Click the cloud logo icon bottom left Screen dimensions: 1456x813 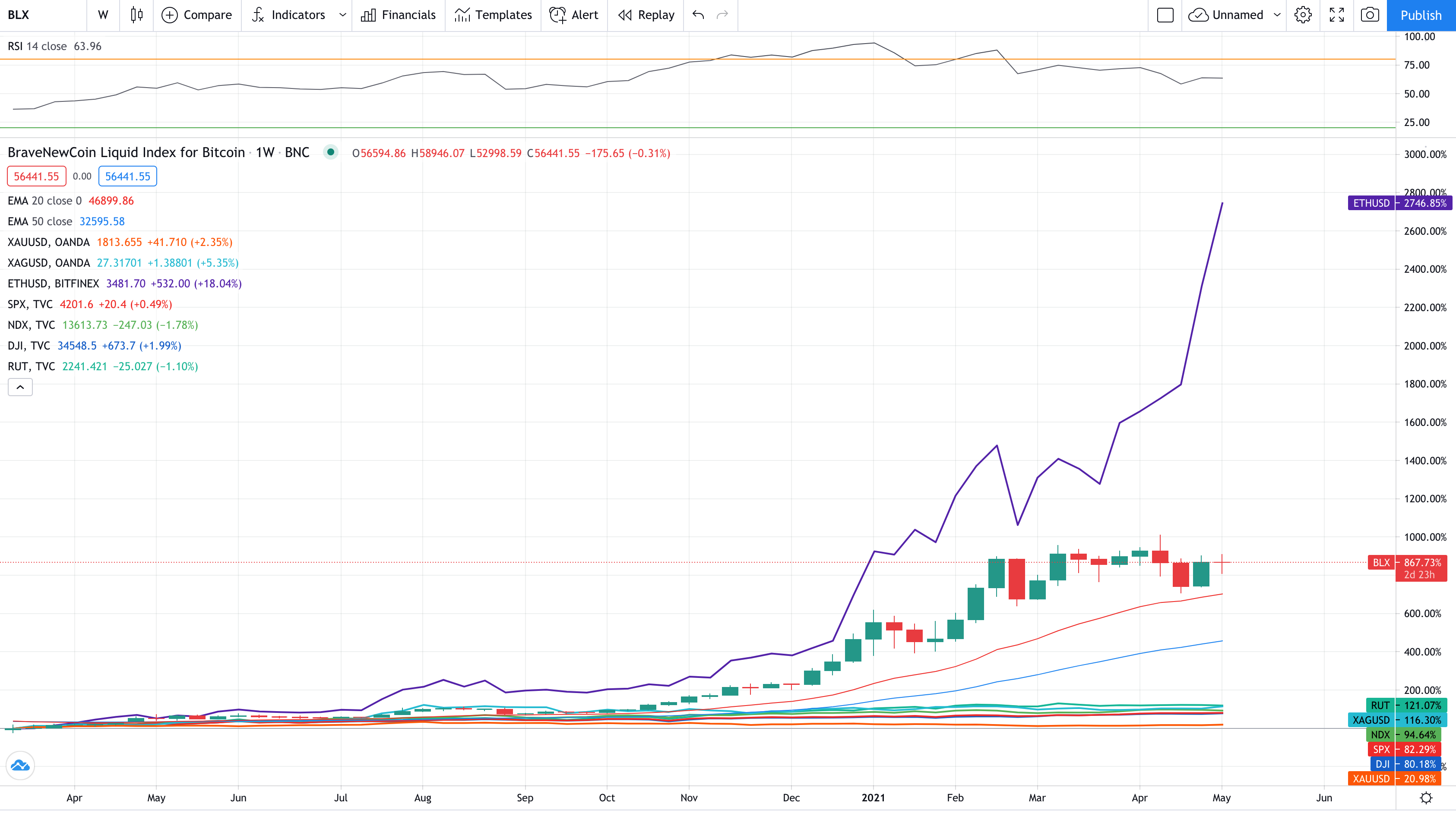tap(20, 766)
